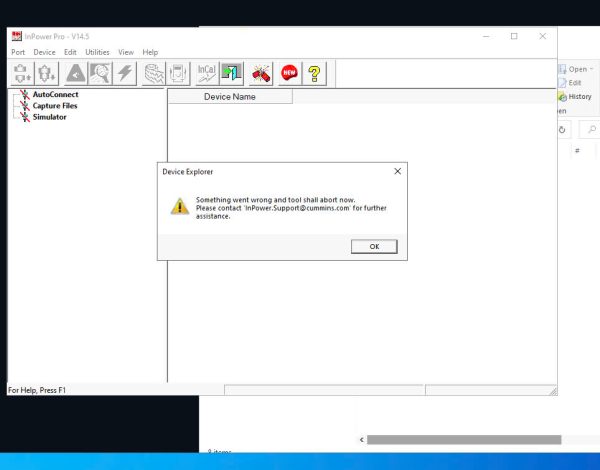The width and height of the screenshot is (600, 470).
Task: Open the strip chart toolbar tool
Action: point(154,73)
